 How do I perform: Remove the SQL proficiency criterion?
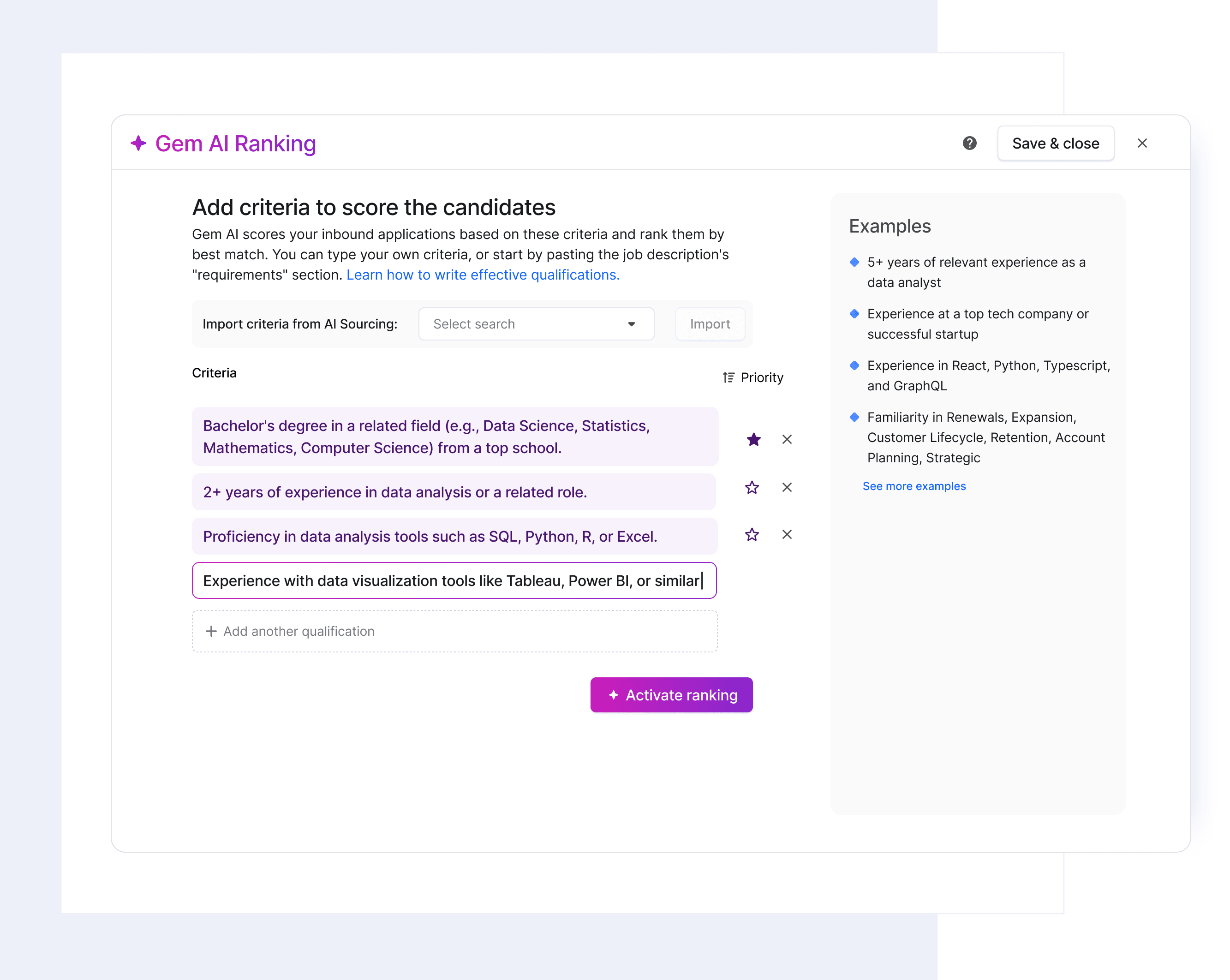point(787,534)
